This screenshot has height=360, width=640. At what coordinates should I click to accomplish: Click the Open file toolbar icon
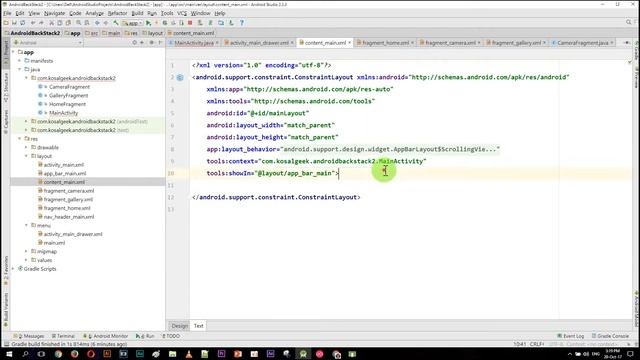[6, 23]
